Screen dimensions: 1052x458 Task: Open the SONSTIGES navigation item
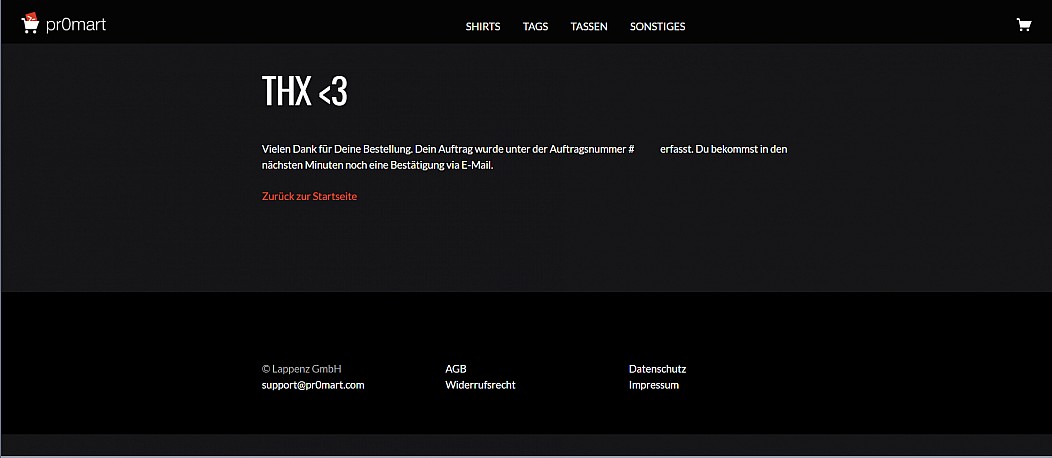(x=658, y=27)
